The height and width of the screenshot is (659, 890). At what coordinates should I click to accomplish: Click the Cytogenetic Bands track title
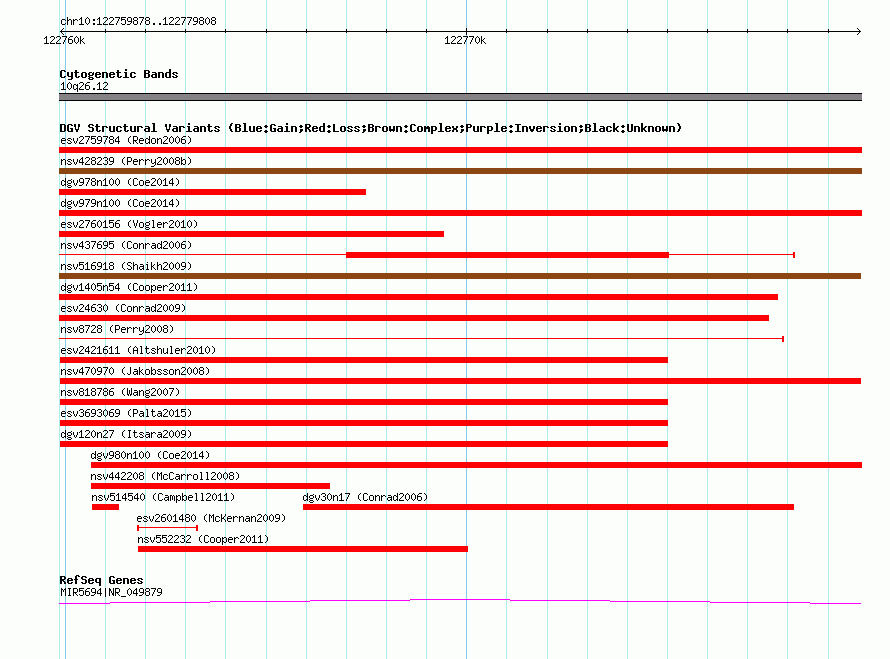pyautogui.click(x=119, y=74)
